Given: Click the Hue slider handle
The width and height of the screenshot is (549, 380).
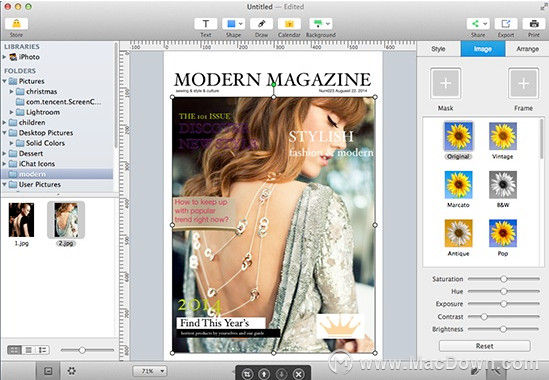Looking at the screenshot, I should pyautogui.click(x=503, y=291).
